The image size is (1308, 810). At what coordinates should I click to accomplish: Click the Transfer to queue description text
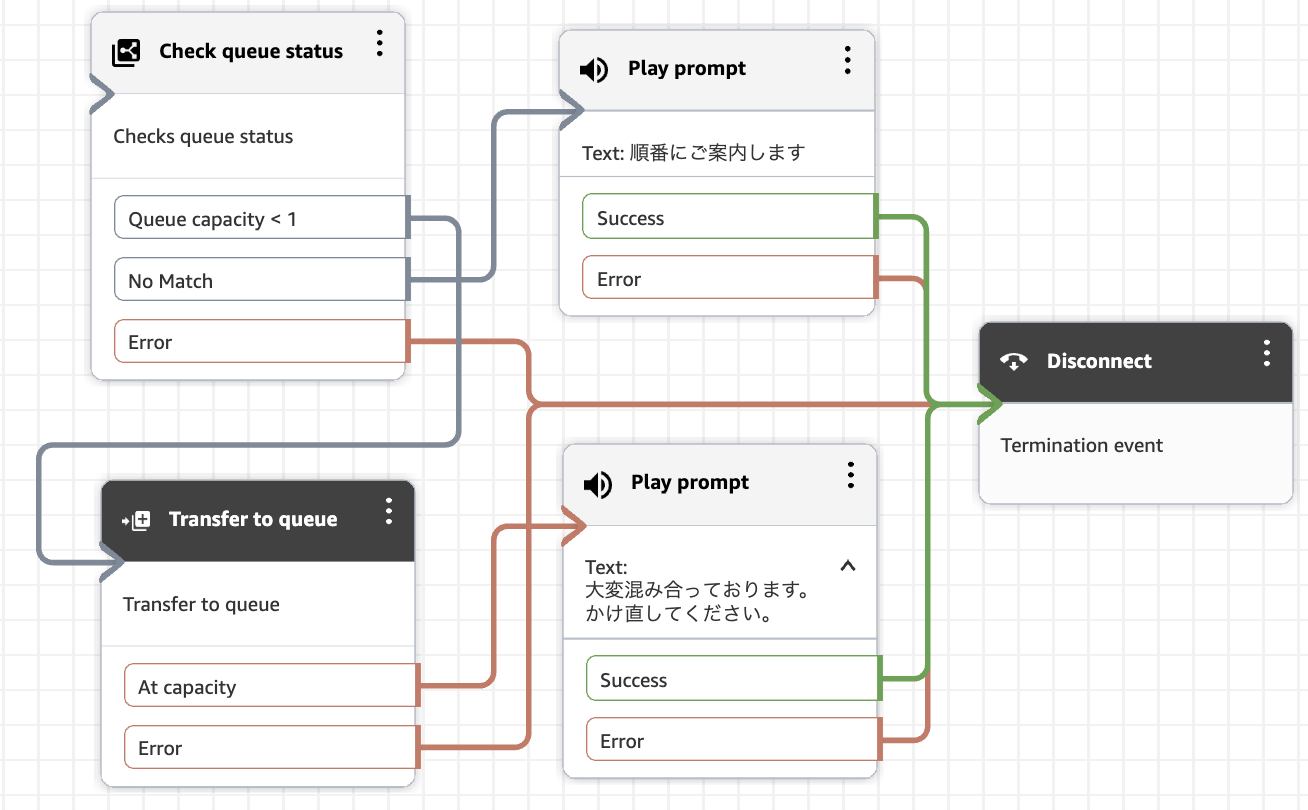tap(201, 604)
